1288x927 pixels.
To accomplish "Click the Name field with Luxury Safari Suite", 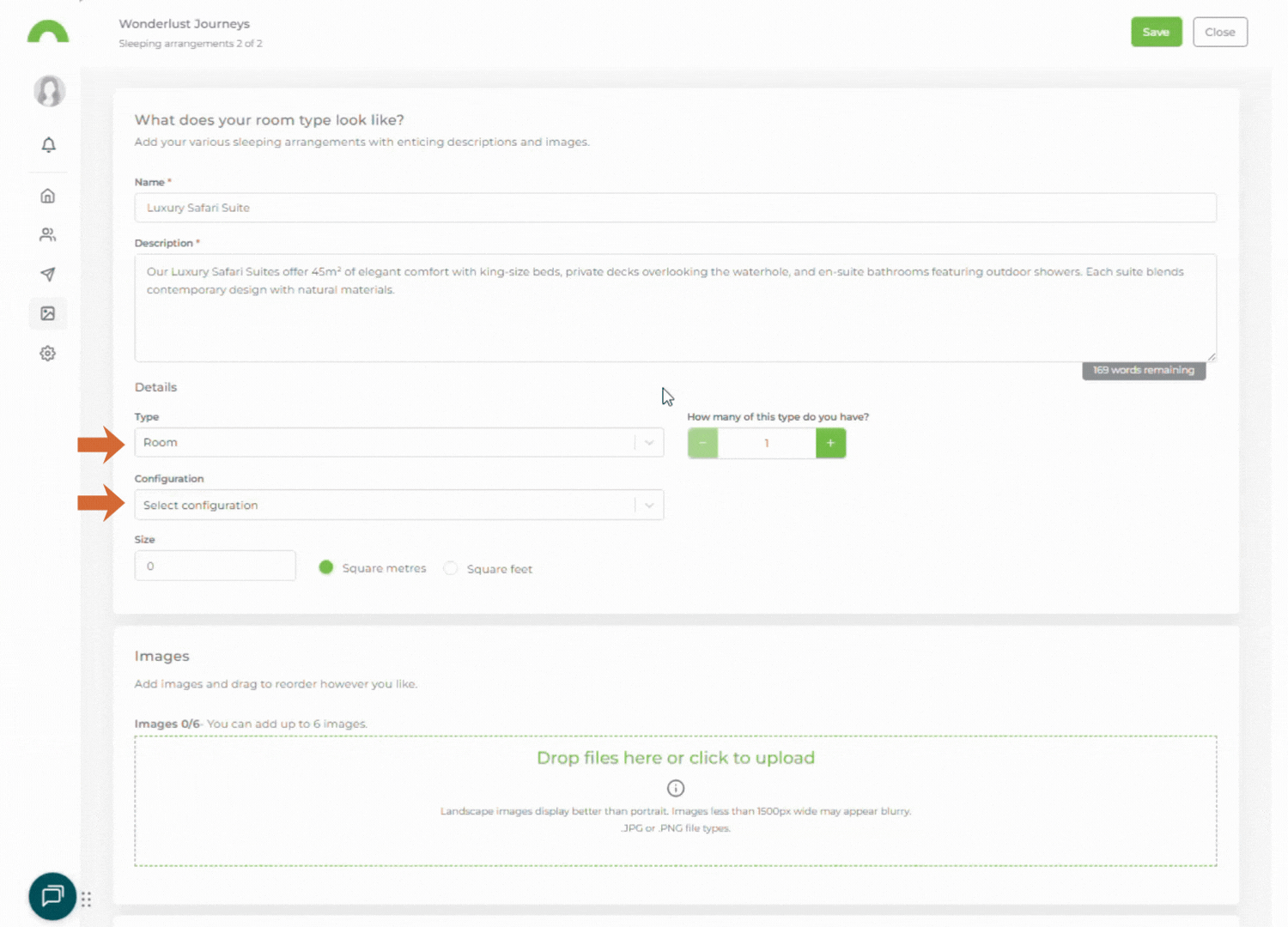I will (x=675, y=208).
